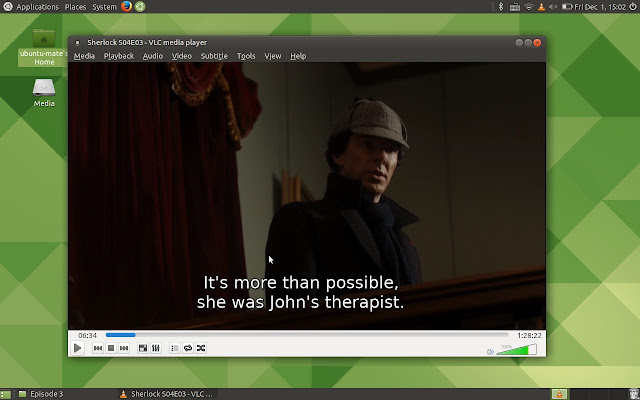Open the Wi-Fi network indicator

point(529,7)
